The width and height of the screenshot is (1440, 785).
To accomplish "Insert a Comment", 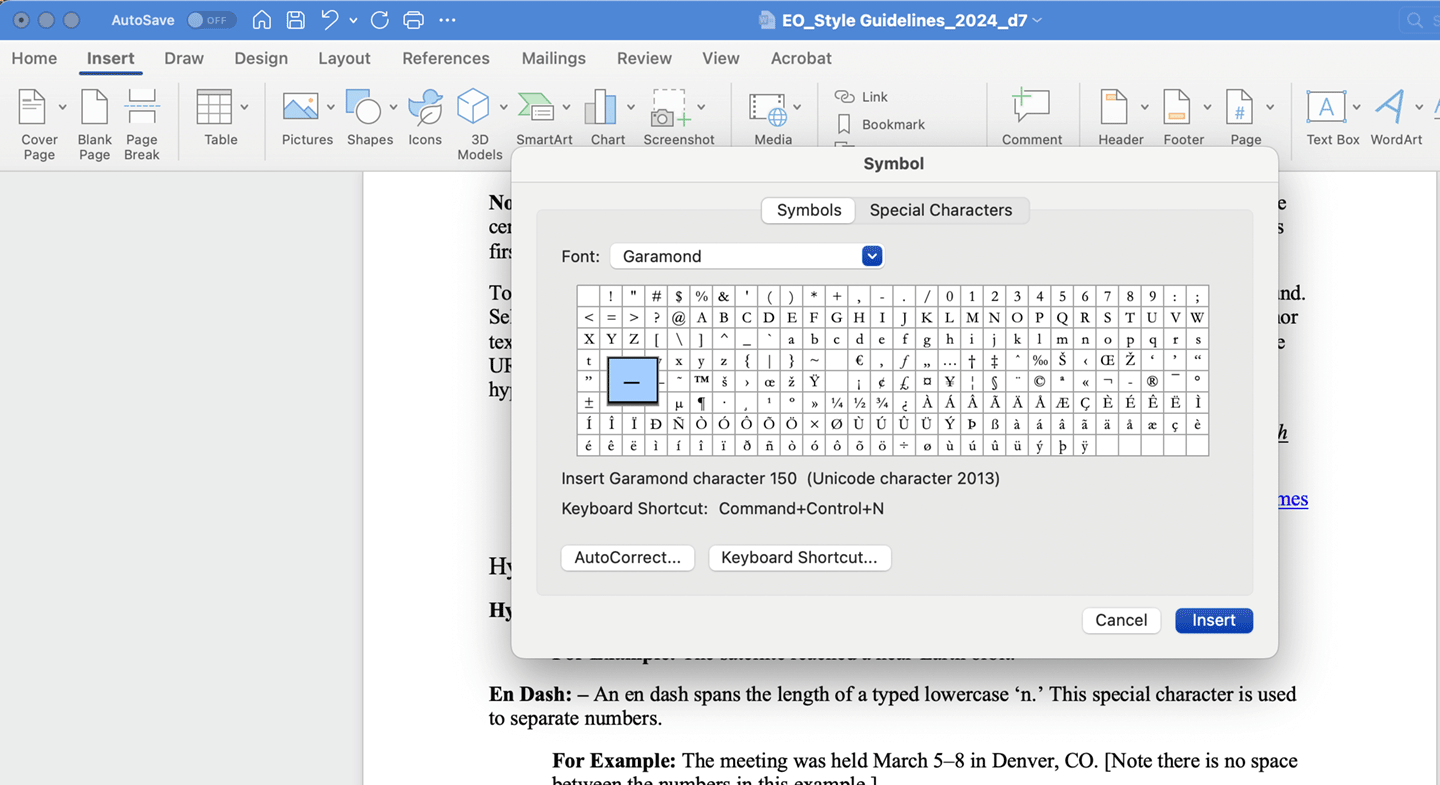I will click(x=1032, y=117).
